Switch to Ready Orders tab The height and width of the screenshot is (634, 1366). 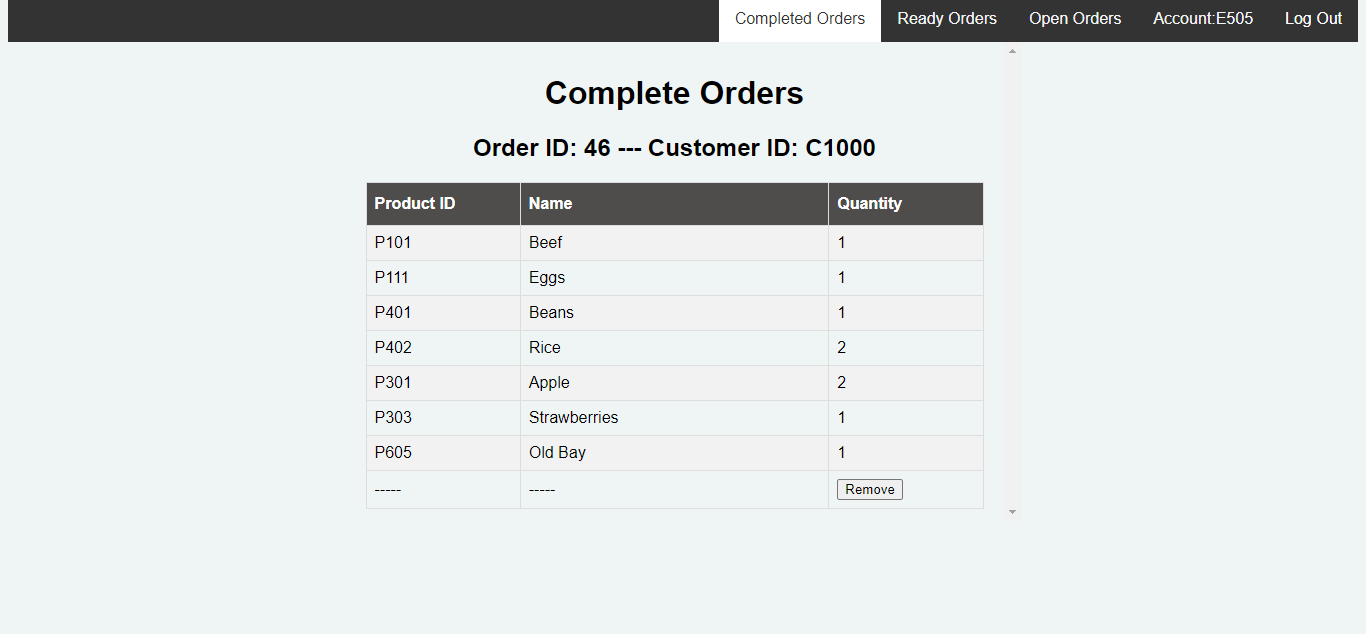click(x=947, y=19)
